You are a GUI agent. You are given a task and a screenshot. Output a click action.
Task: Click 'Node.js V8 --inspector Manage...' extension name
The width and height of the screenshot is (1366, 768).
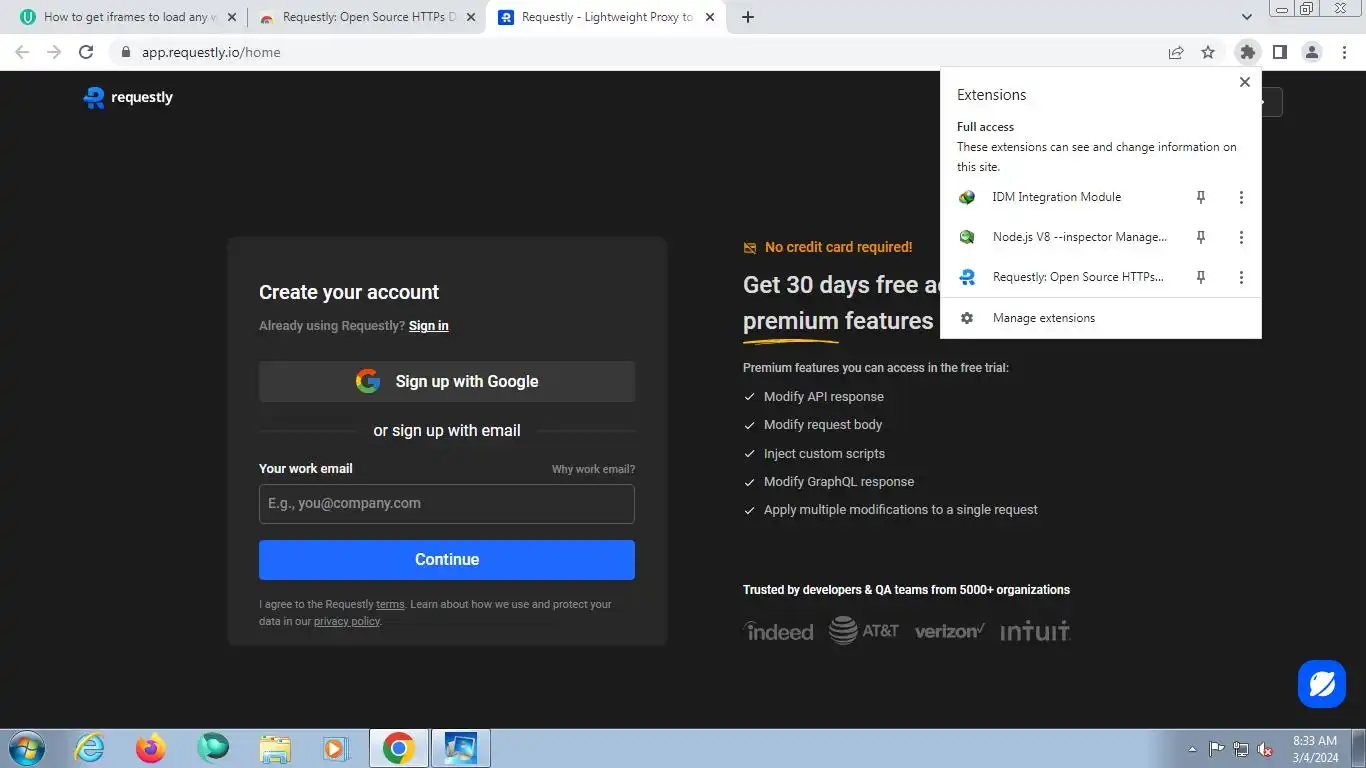1080,237
